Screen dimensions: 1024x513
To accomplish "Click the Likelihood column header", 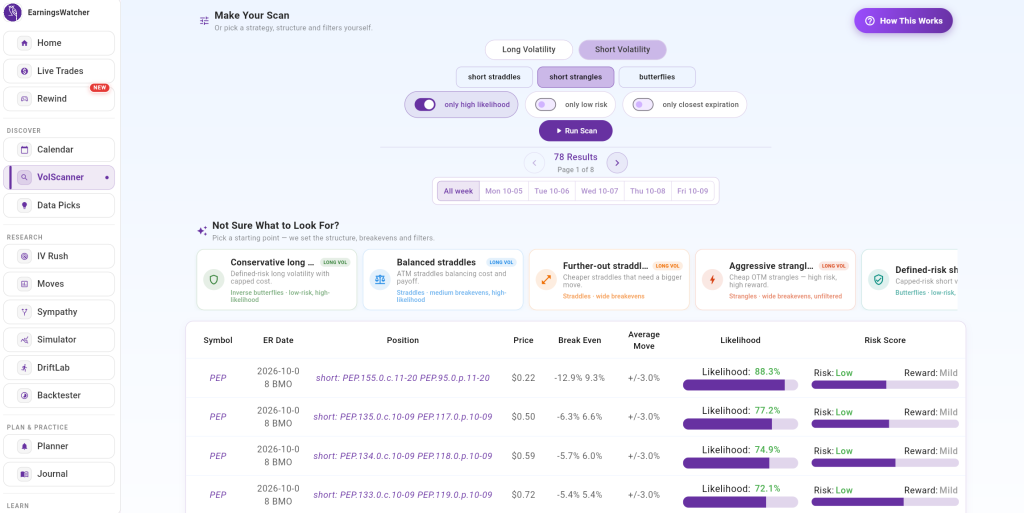I will (x=741, y=340).
